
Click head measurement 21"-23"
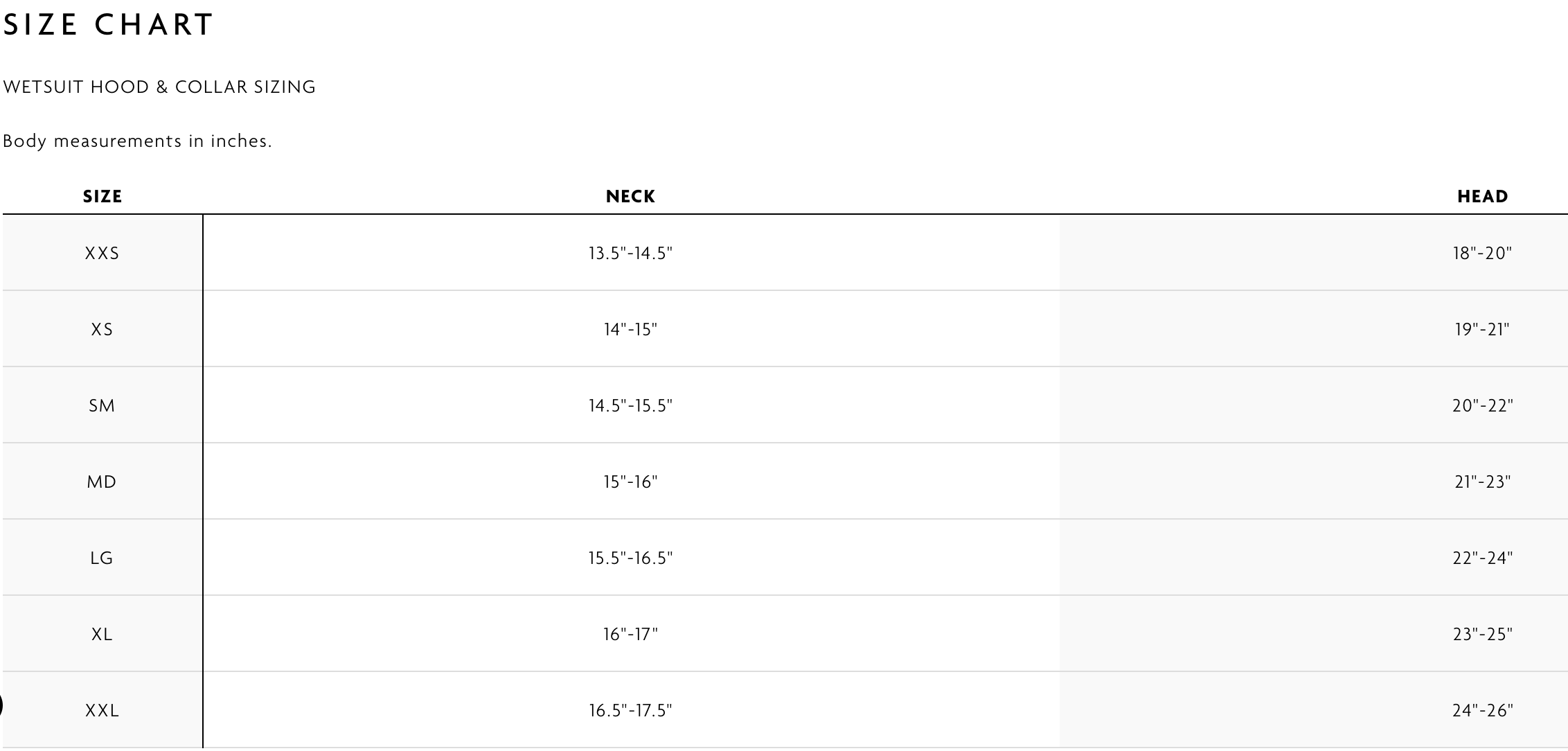tap(1482, 482)
